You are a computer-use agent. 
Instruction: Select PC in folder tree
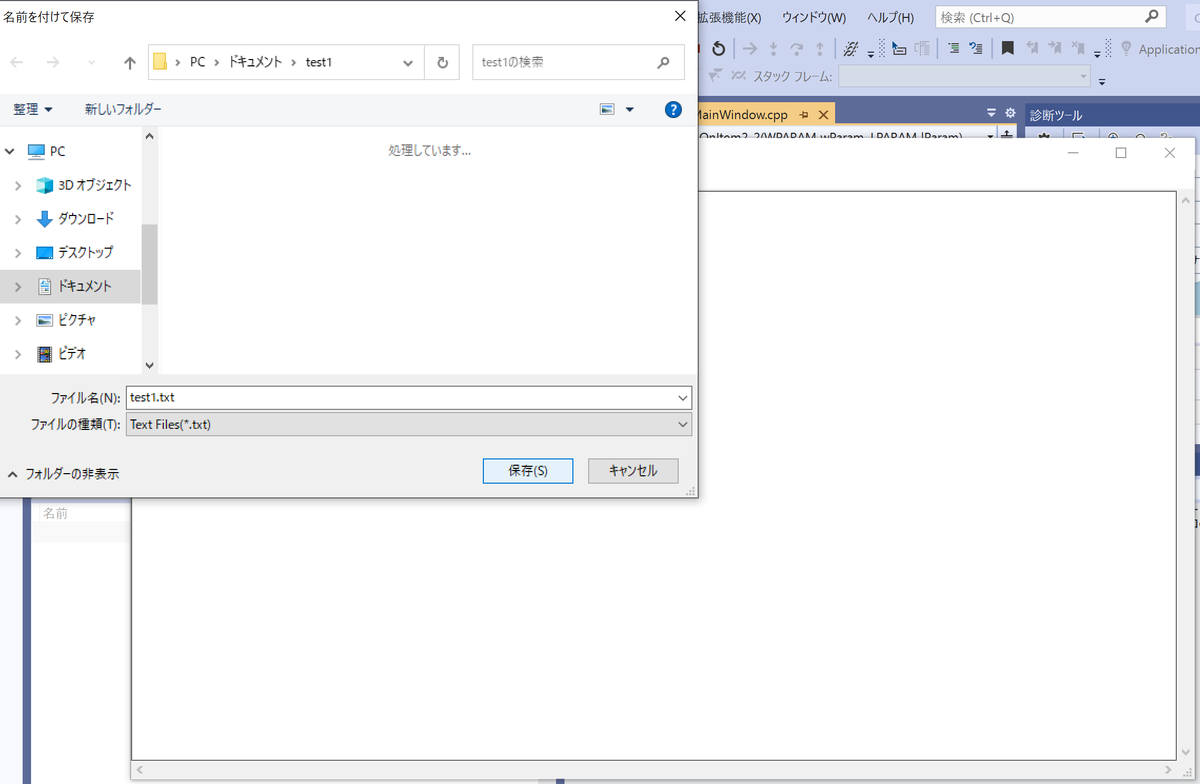point(57,151)
